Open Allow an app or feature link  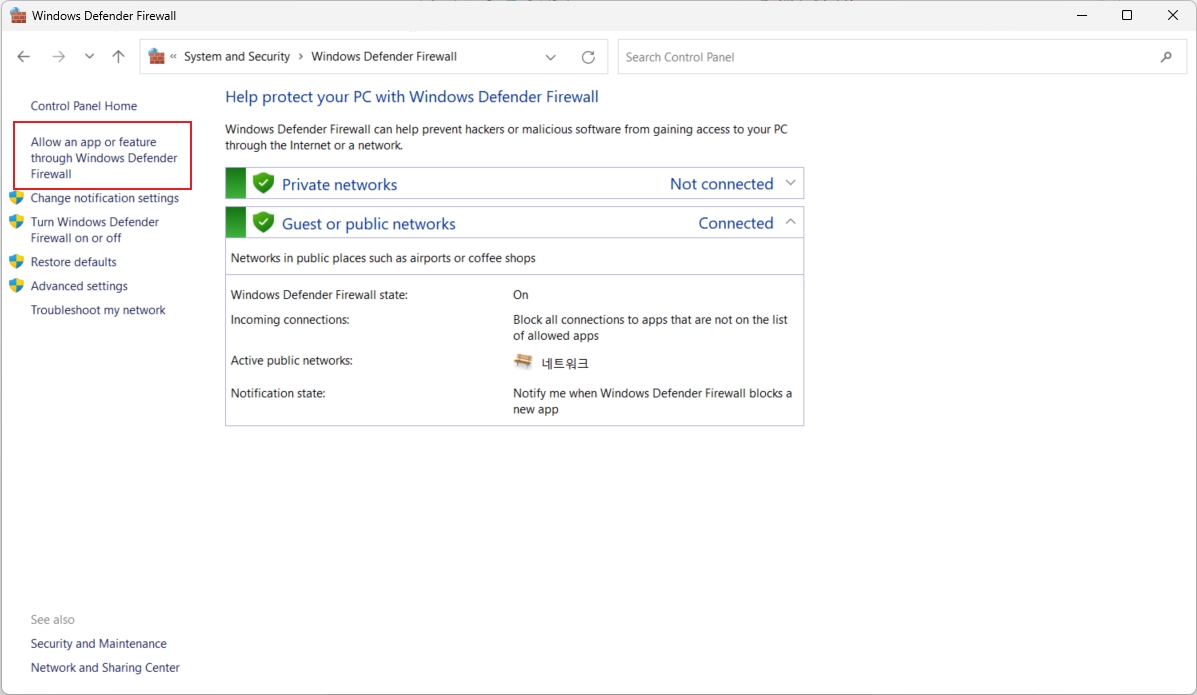pyautogui.click(x=104, y=158)
